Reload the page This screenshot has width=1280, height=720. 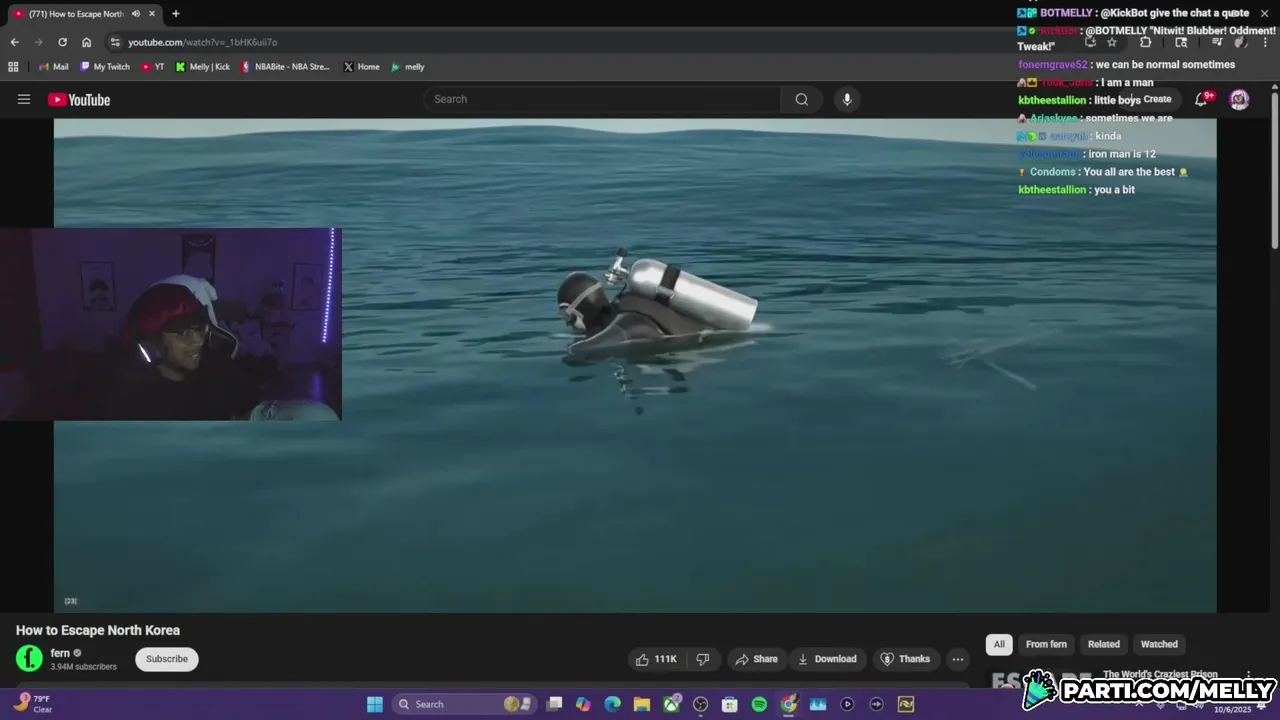62,42
